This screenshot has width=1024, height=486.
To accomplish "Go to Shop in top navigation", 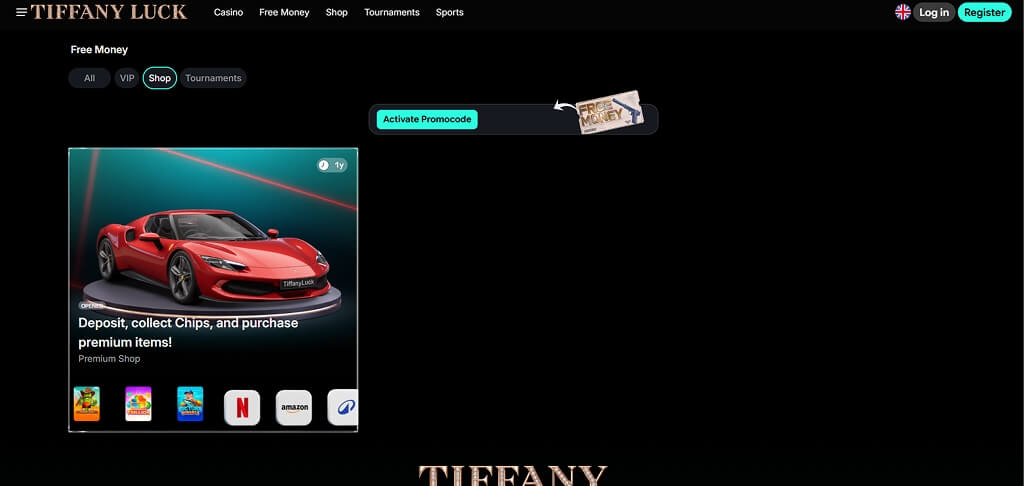I will pos(336,12).
